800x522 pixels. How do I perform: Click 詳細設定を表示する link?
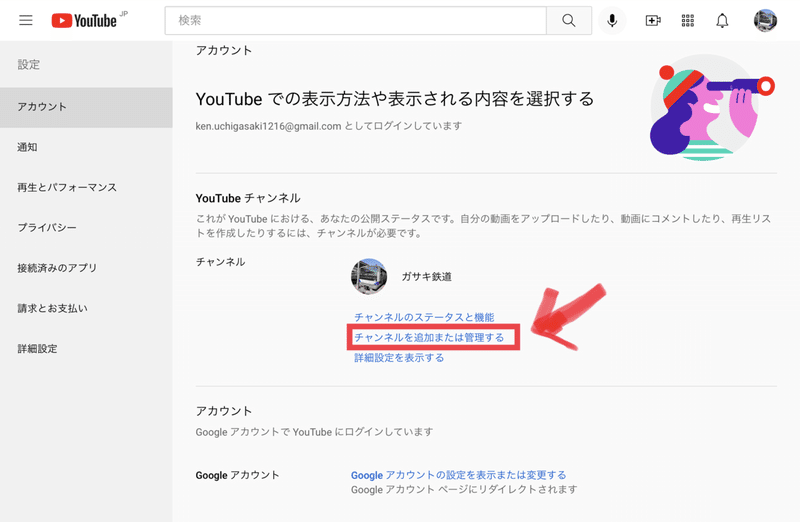pos(399,358)
